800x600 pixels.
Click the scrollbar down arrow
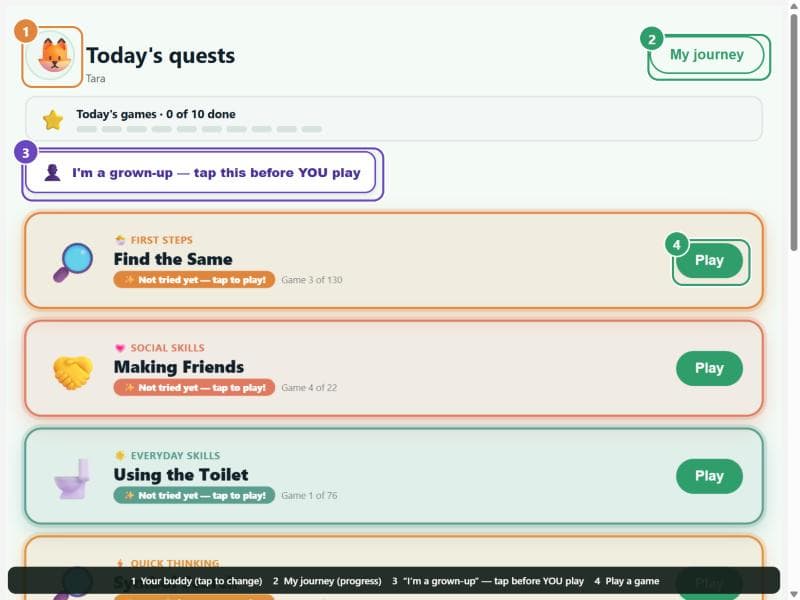pyautogui.click(x=794, y=594)
